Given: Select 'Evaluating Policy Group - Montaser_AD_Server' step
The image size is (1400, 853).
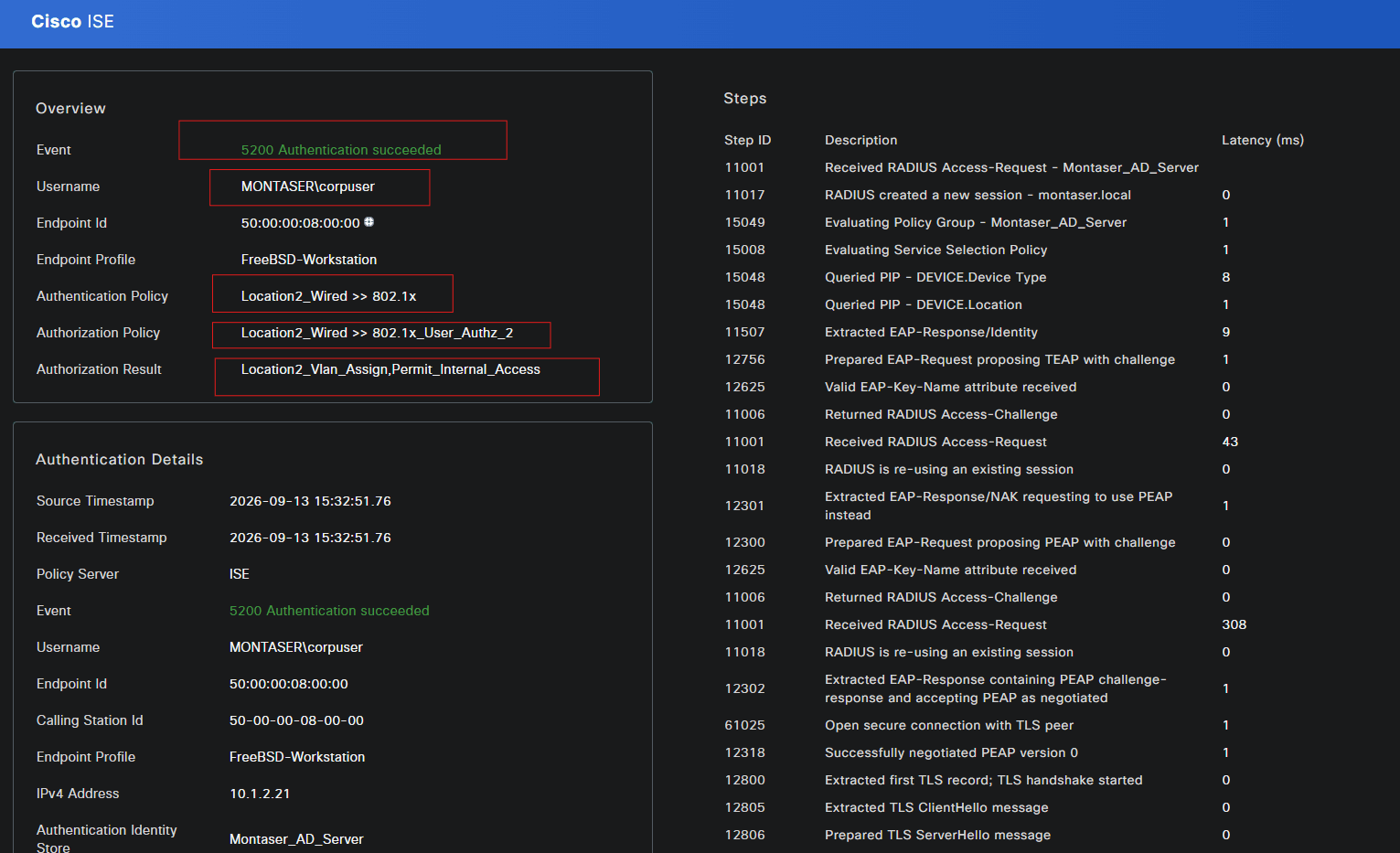Looking at the screenshot, I should pos(976,222).
